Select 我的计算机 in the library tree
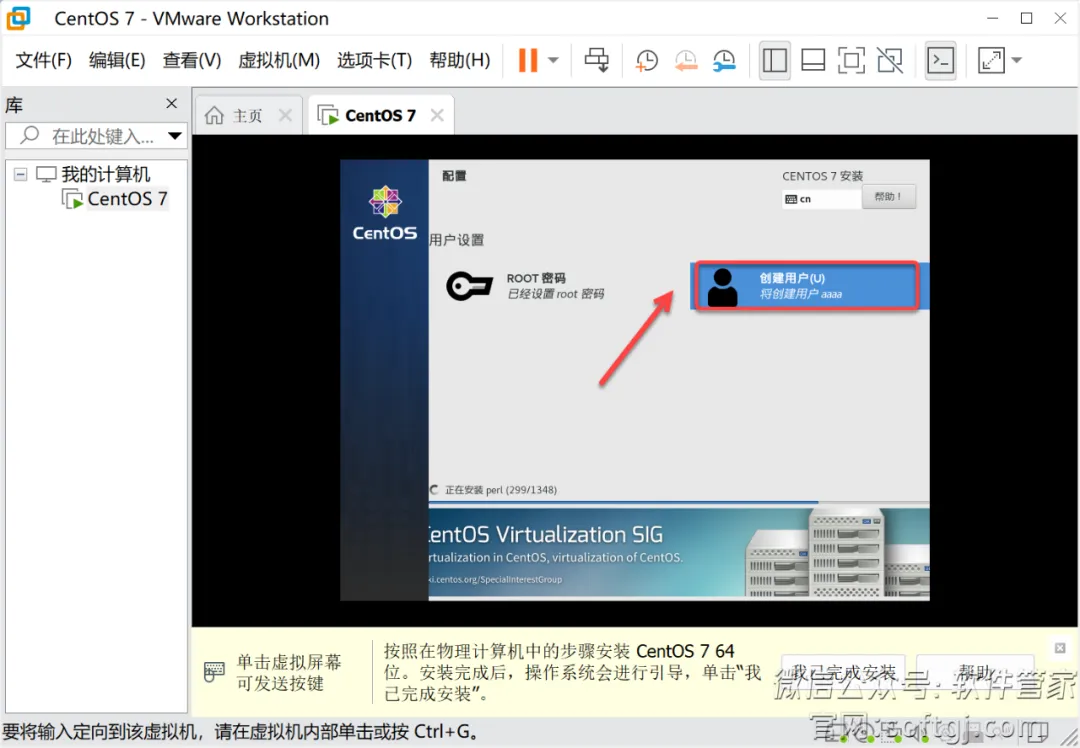This screenshot has width=1080, height=748. (x=105, y=174)
